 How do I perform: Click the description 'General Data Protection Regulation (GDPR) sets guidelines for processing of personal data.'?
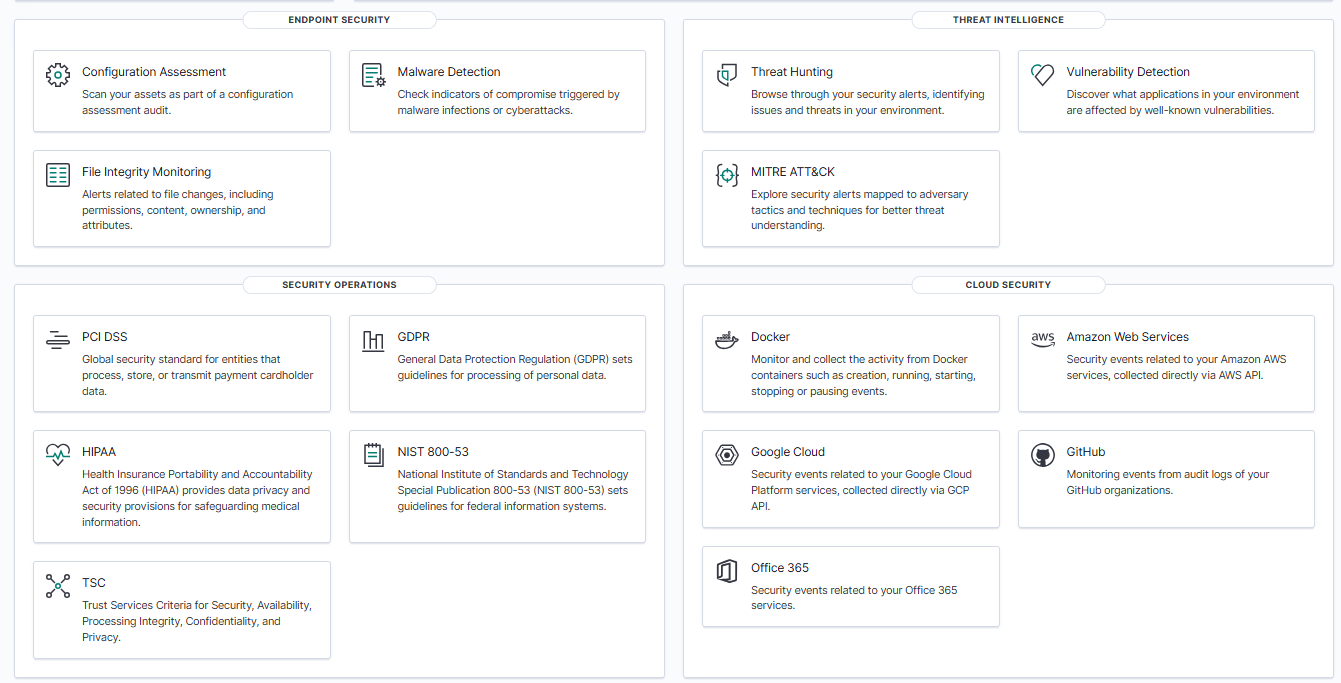tap(515, 367)
